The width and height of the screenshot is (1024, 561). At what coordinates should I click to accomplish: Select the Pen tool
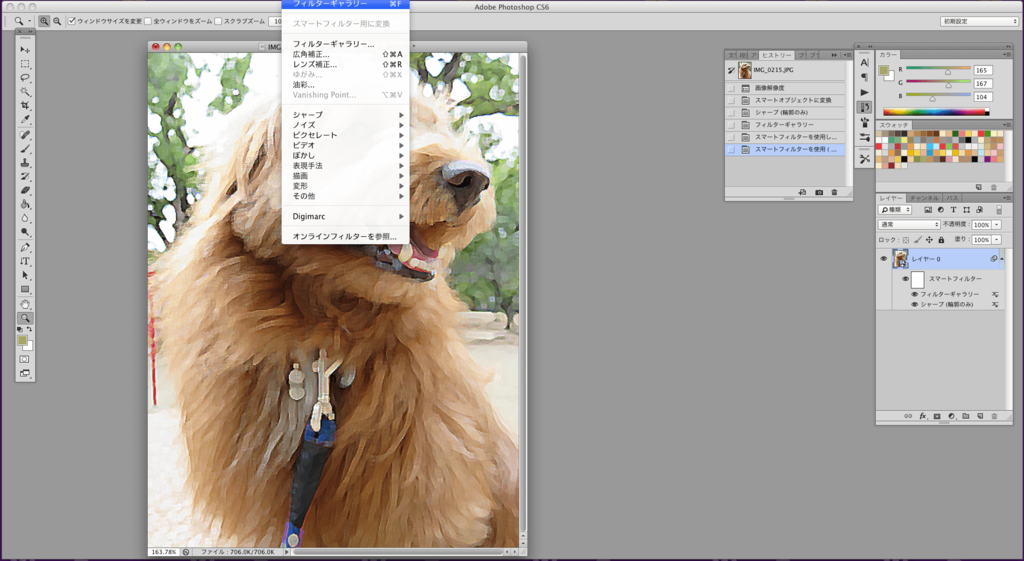click(25, 248)
